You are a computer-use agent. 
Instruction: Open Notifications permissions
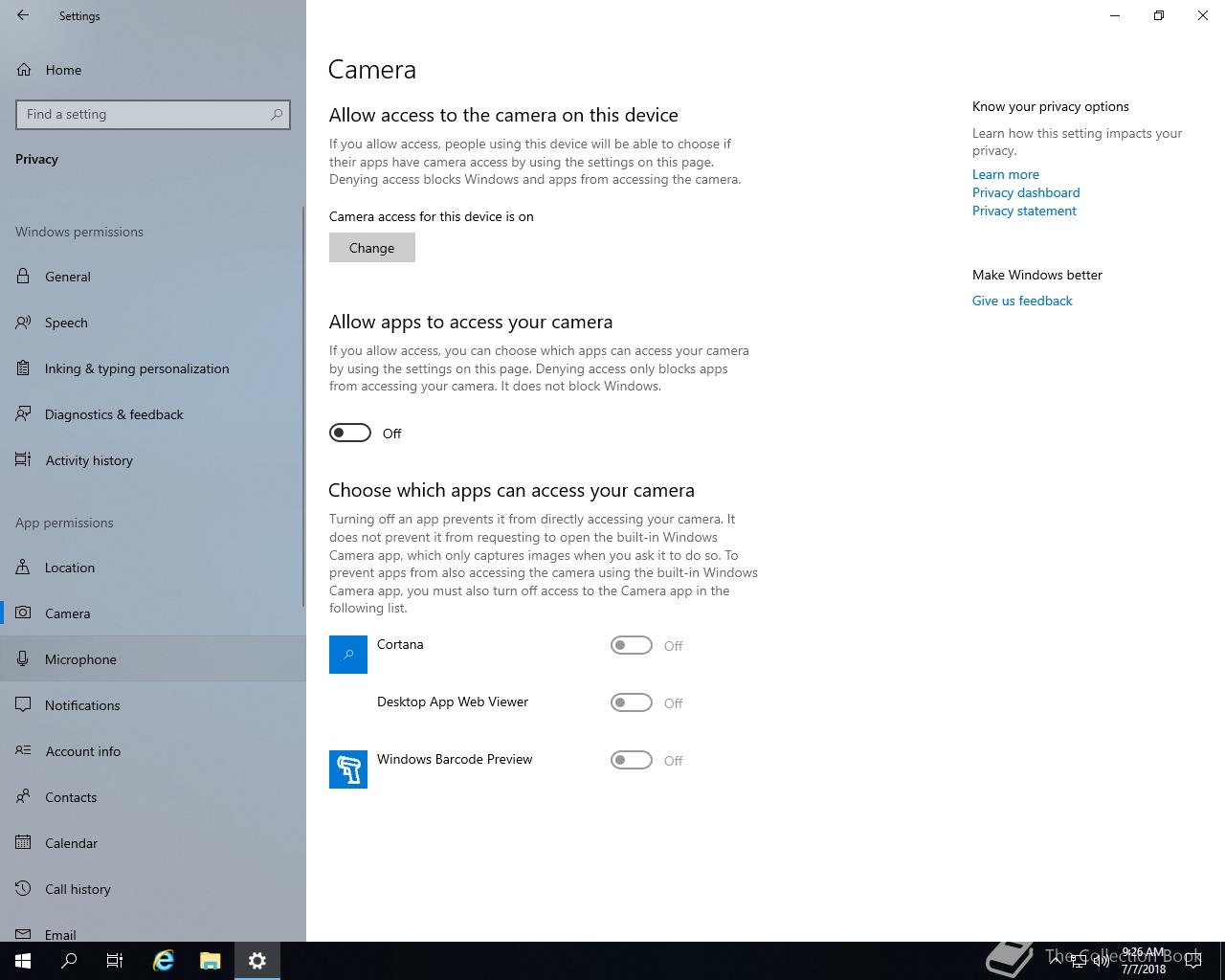coord(153,705)
